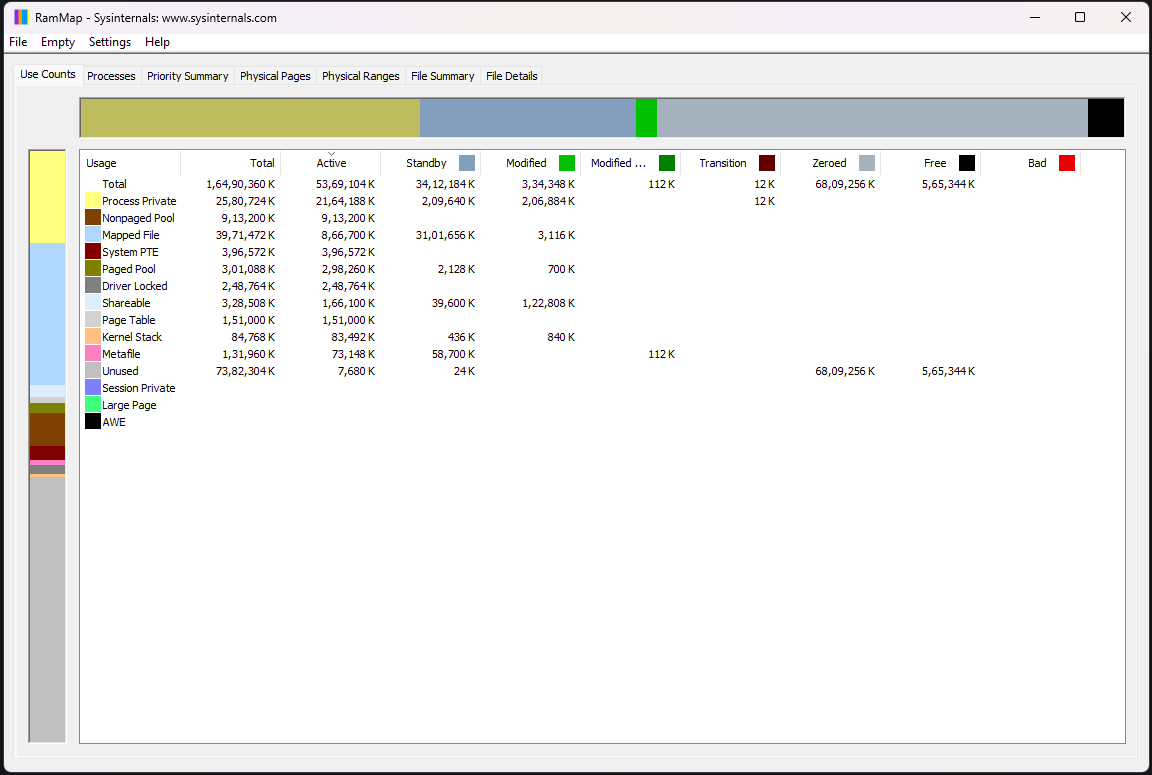This screenshot has height=775, width=1152.
Task: Click the black Free segment of memory bar
Action: 1106,118
